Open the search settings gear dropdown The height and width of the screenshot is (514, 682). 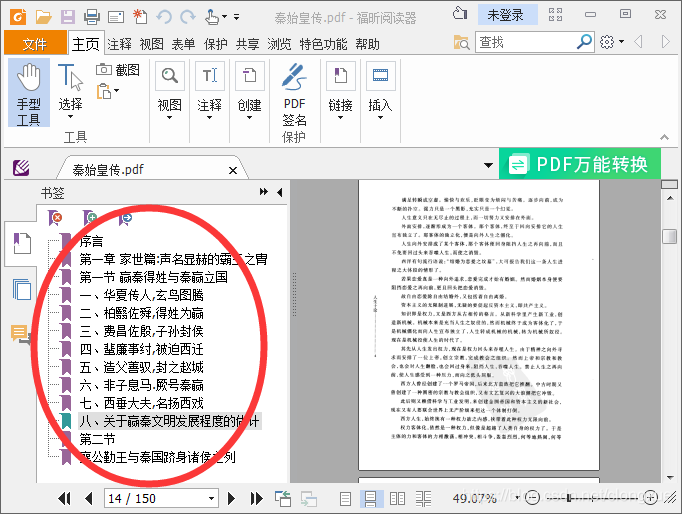(x=612, y=42)
